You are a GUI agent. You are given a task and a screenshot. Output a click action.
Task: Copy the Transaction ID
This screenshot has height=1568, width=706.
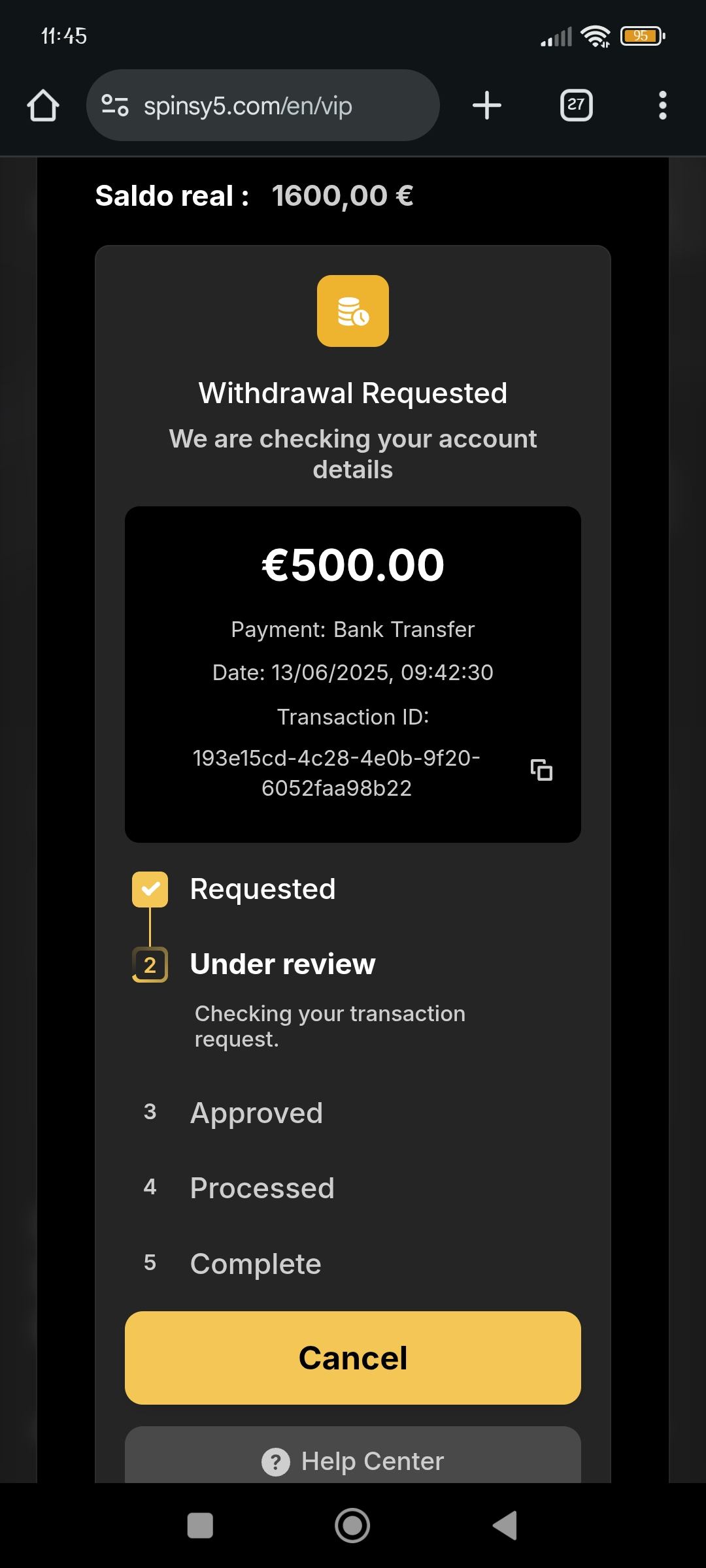(541, 770)
